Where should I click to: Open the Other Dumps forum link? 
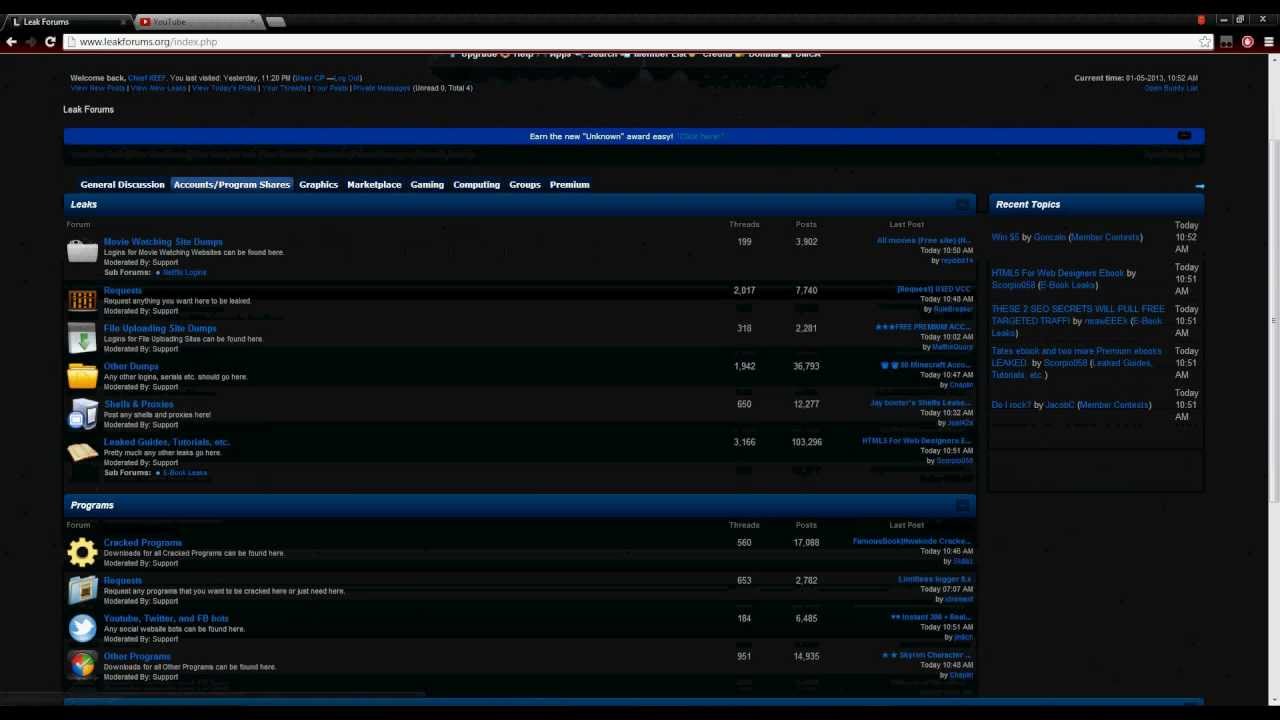click(131, 366)
